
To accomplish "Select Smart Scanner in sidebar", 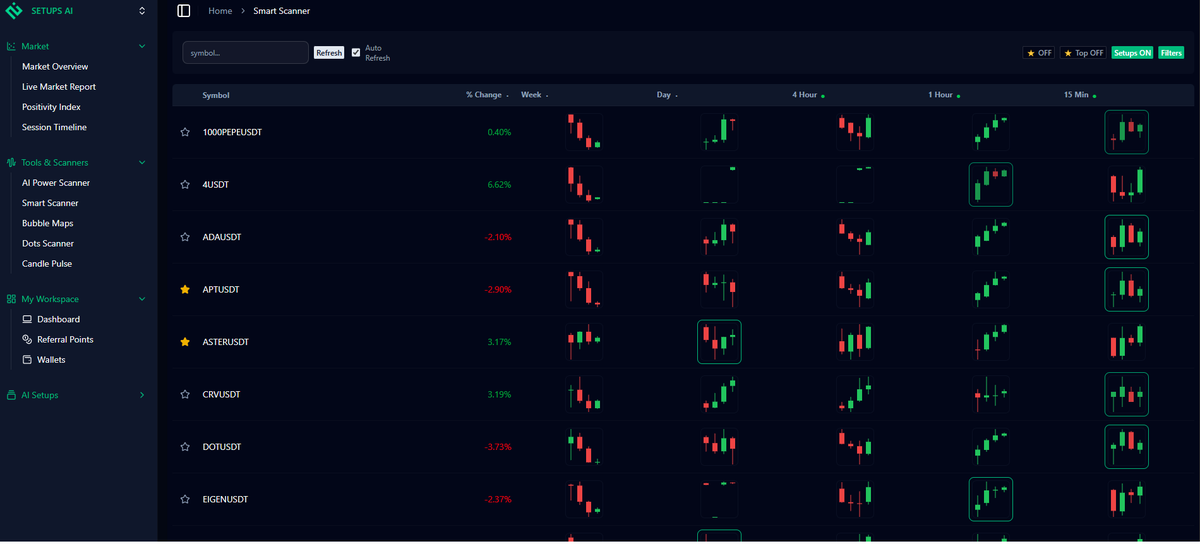I will [50, 203].
